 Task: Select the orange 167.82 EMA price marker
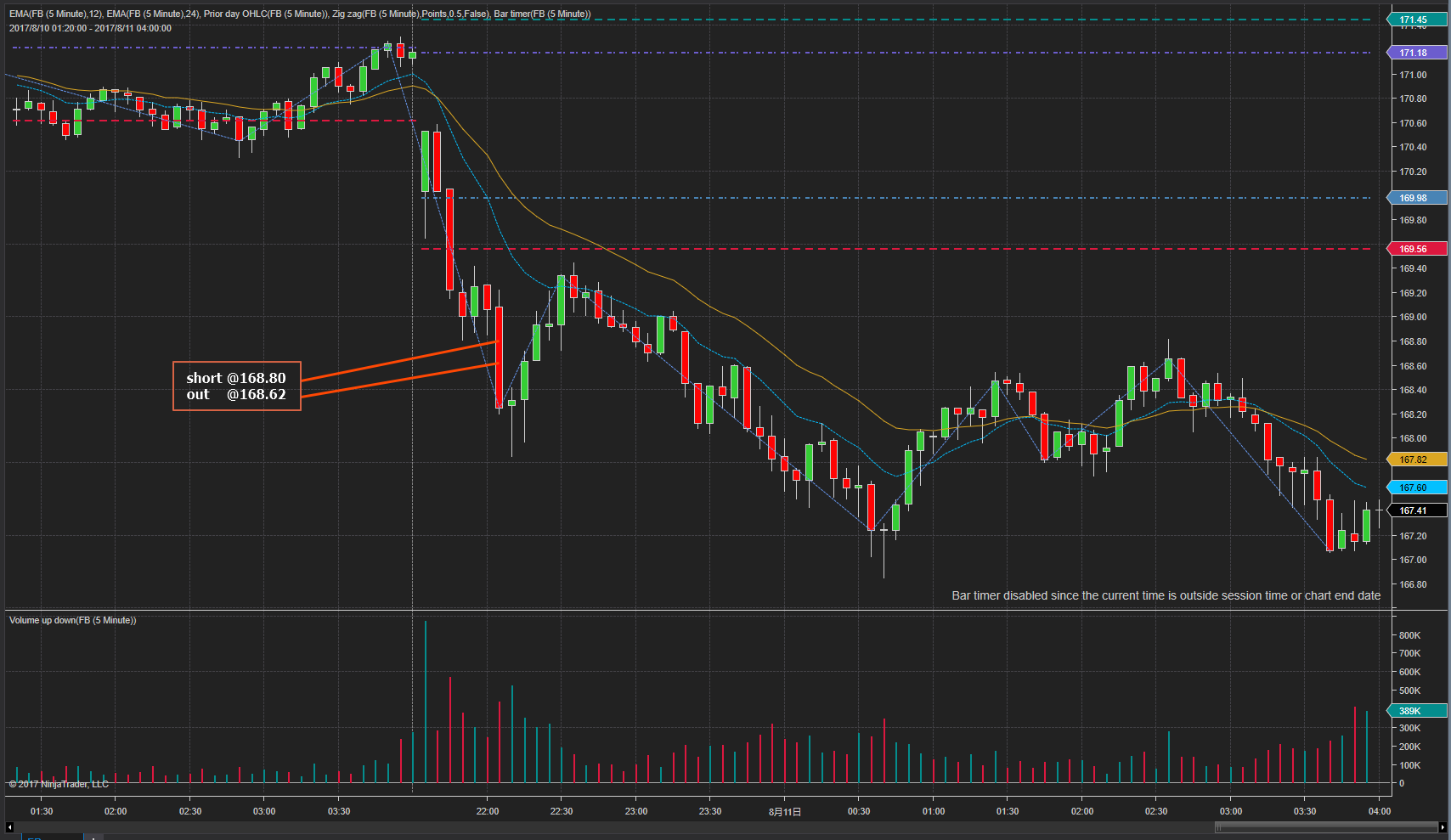coord(1418,459)
